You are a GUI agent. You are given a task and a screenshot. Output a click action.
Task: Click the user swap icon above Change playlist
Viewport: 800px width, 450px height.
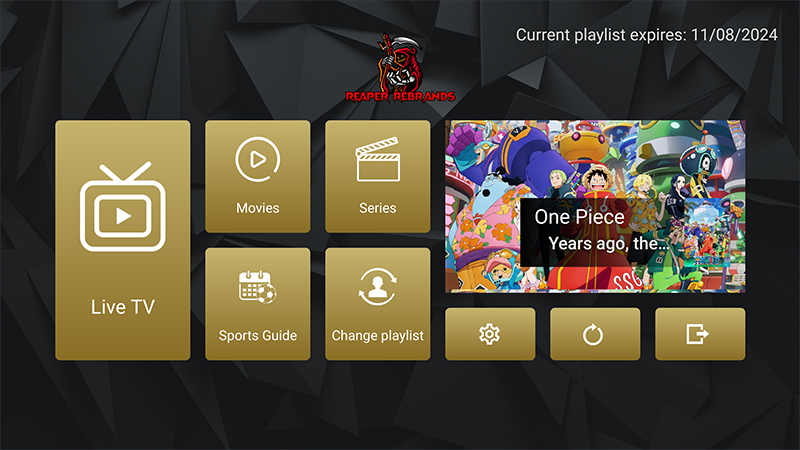tap(378, 287)
